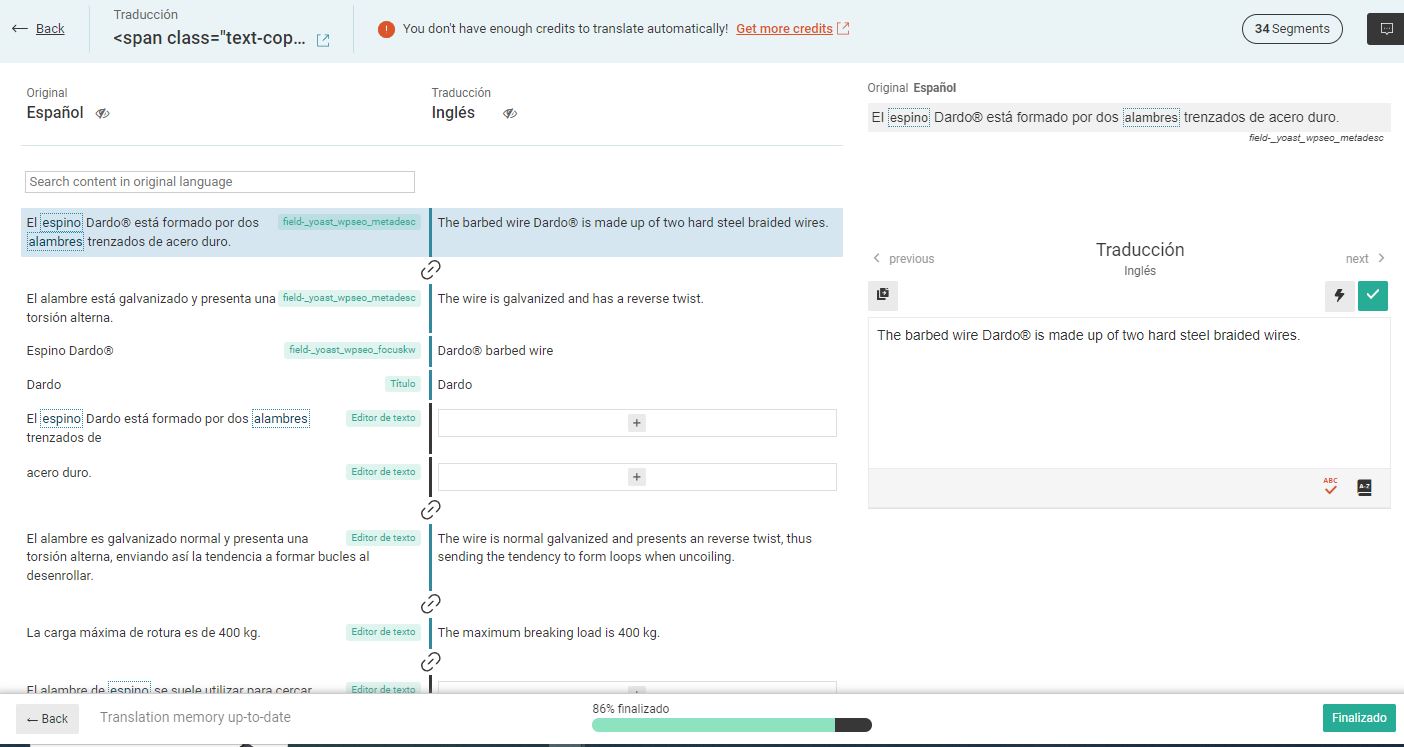Click 'Editor de texto' tag on 'acero duro.' row
This screenshot has height=747, width=1404.
(x=383, y=472)
